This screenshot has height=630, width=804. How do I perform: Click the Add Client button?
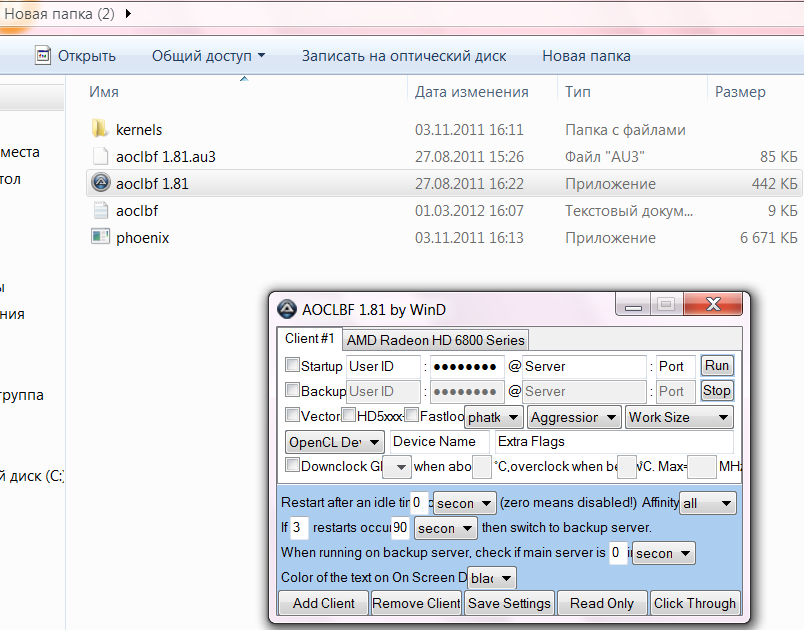click(324, 603)
